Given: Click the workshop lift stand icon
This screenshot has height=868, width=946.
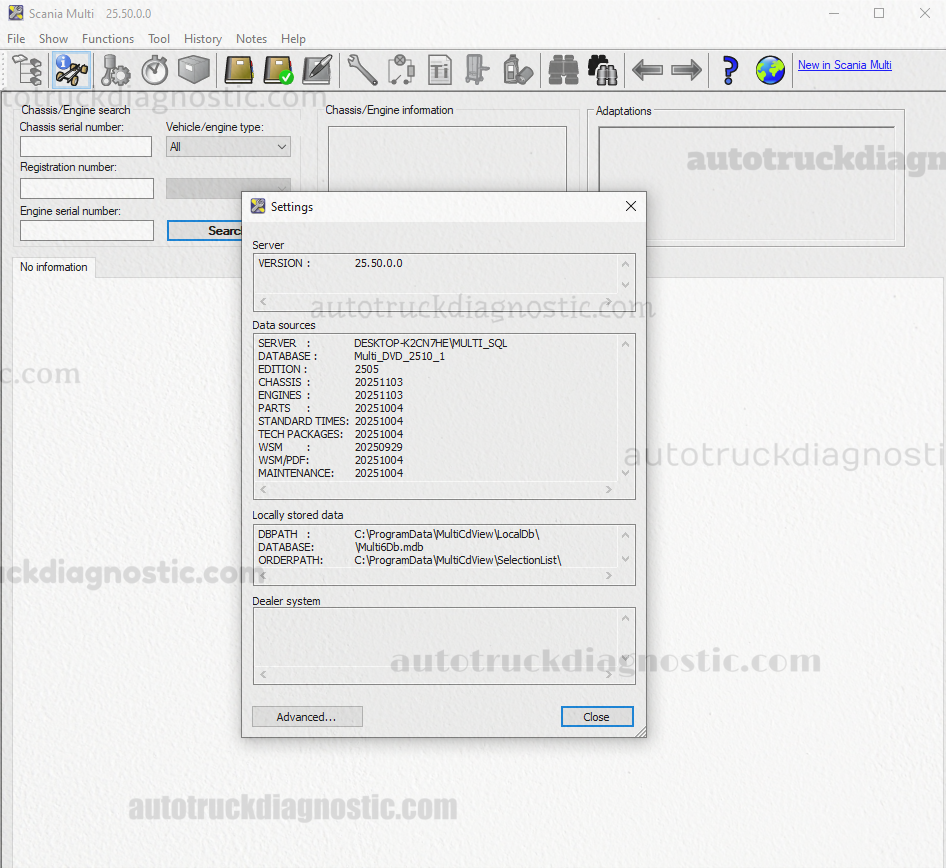Looking at the screenshot, I should pos(477,70).
